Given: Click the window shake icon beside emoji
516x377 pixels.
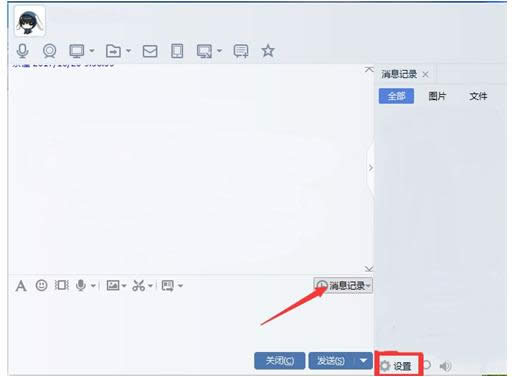Looking at the screenshot, I should click(x=61, y=285).
